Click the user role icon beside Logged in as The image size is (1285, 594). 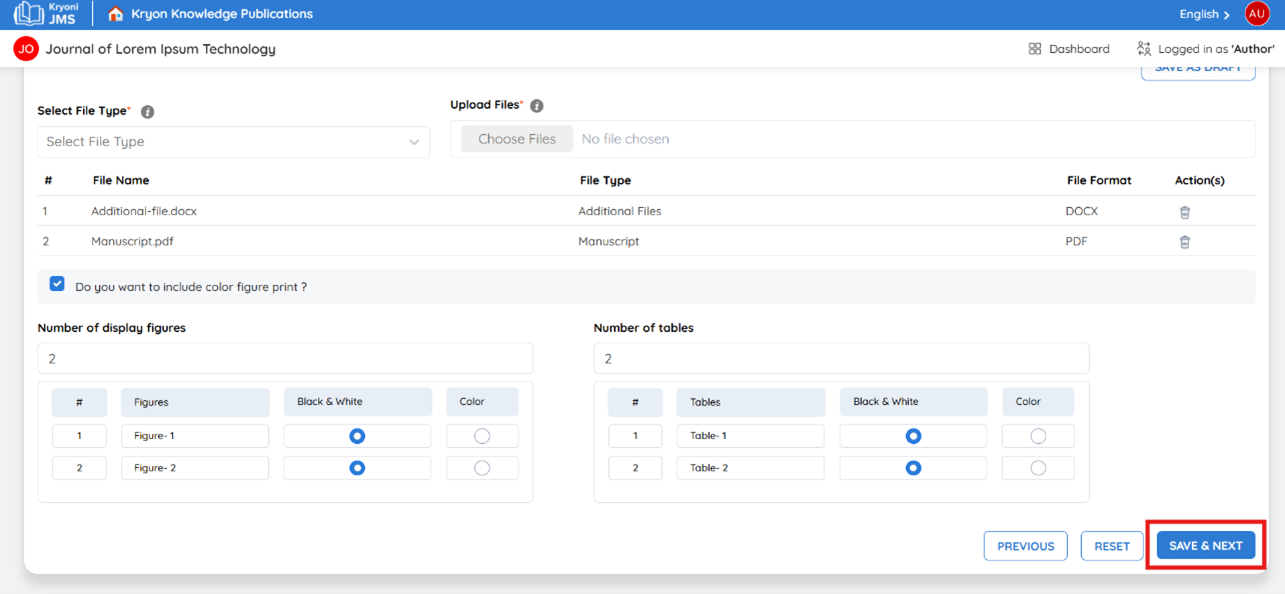[1144, 49]
